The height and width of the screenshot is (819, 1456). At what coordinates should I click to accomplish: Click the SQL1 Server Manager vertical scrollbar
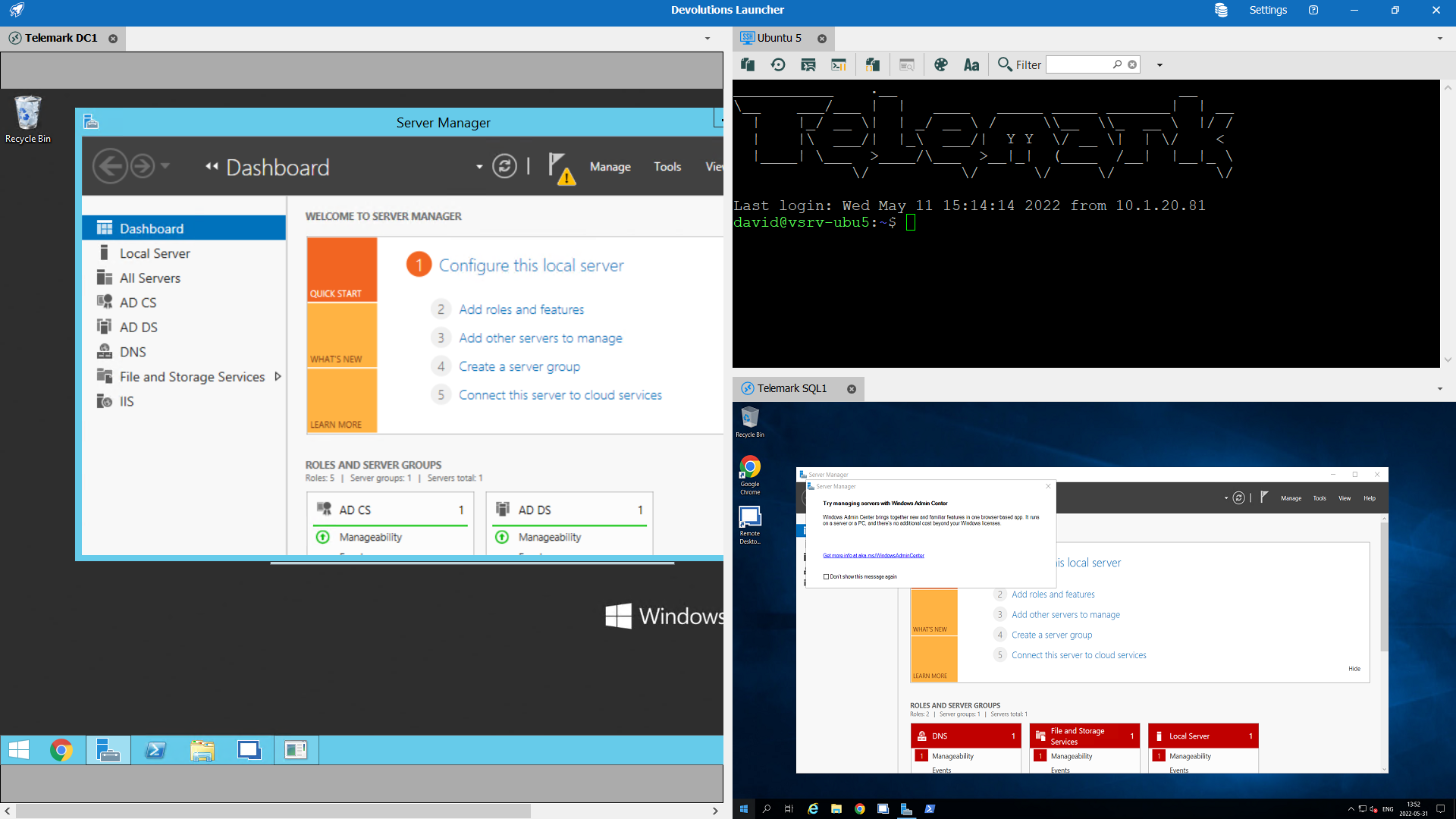[x=1384, y=586]
